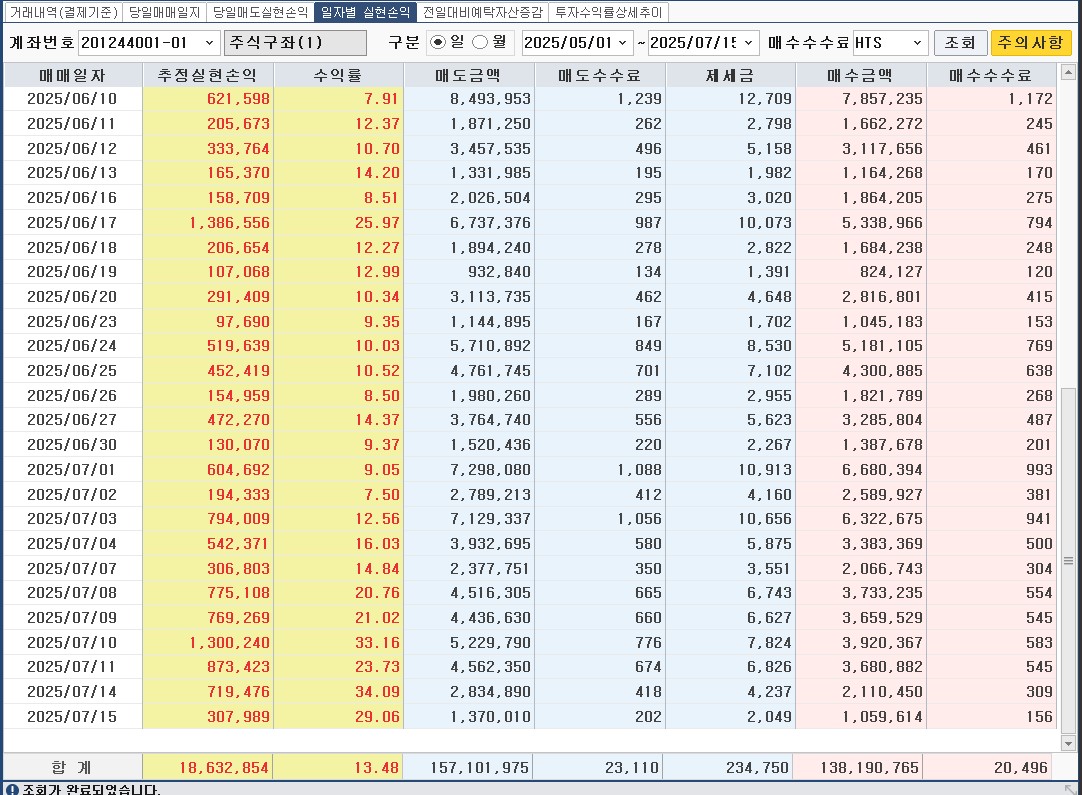Image resolution: width=1082 pixels, height=795 pixels.
Task: Open the 투자수익률상세추이 tab
Action: (609, 12)
